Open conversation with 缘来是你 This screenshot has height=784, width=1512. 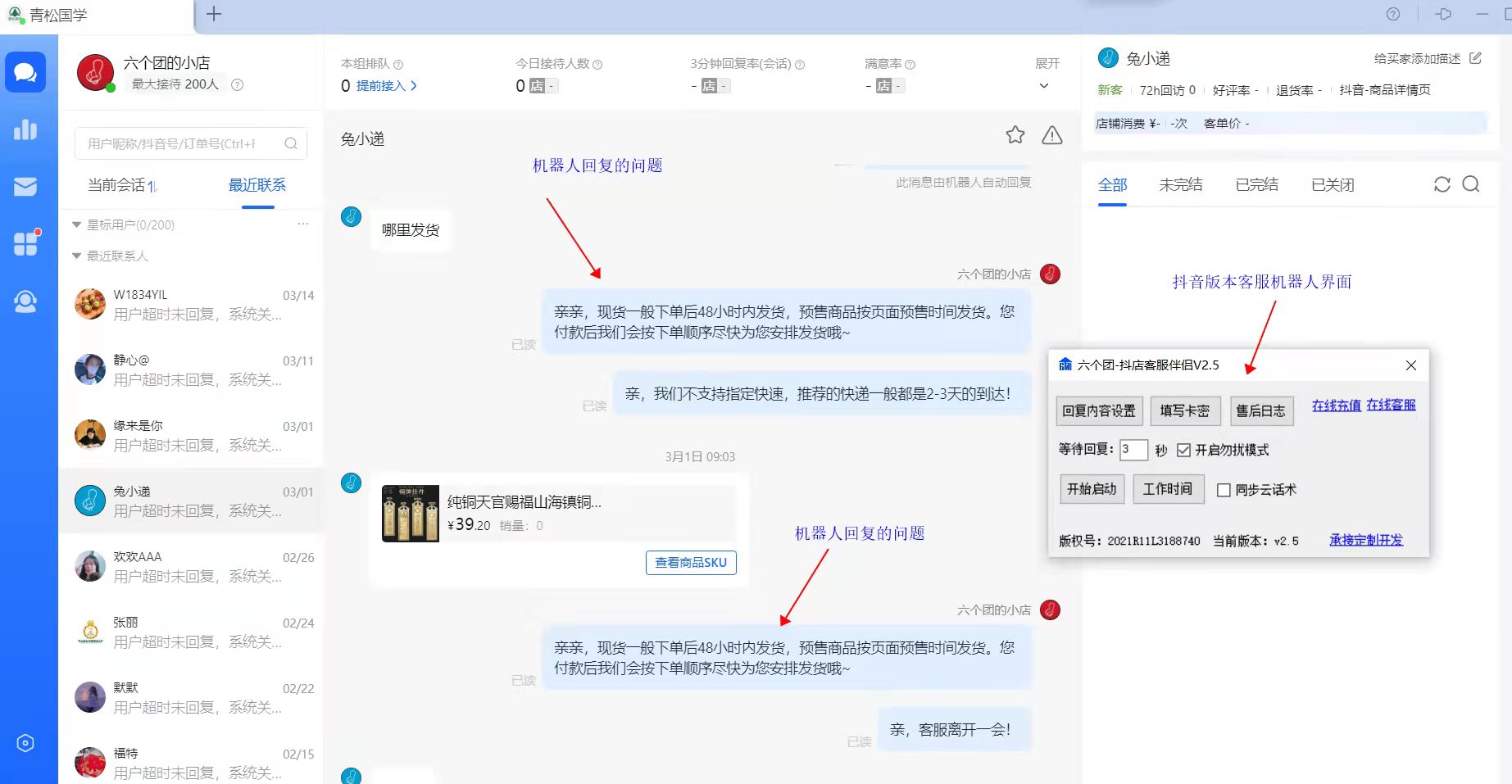pyautogui.click(x=191, y=436)
